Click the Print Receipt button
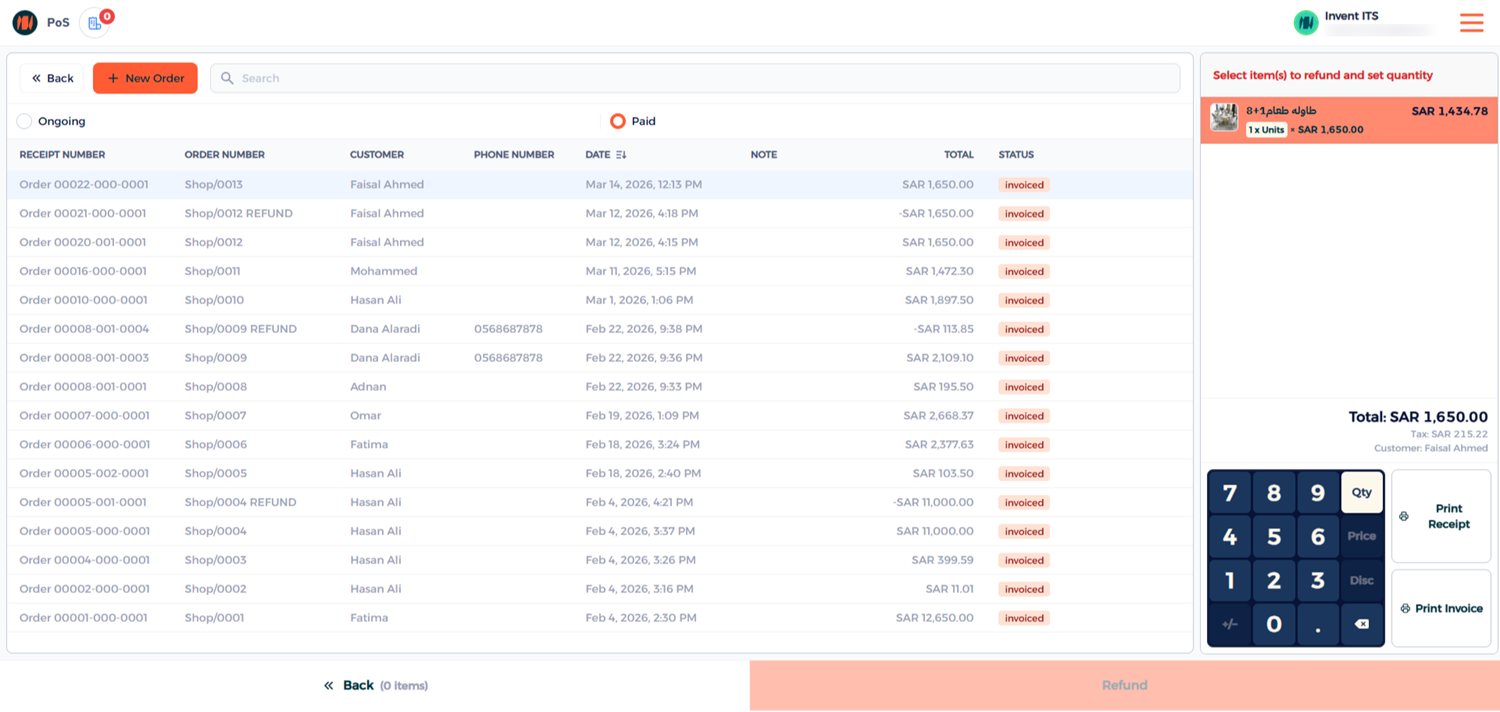The width and height of the screenshot is (1500, 712). click(1440, 516)
